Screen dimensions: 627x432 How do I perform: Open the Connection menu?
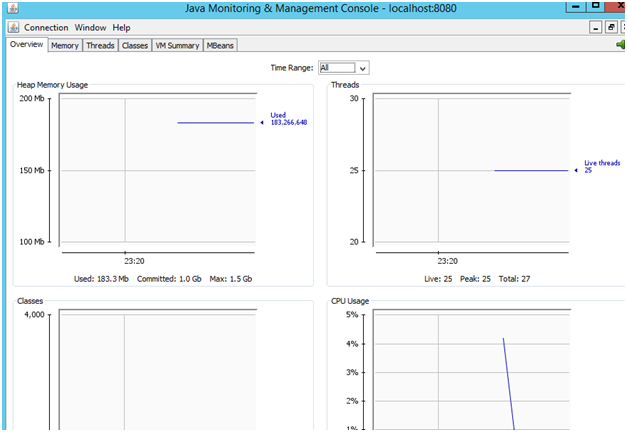pos(46,28)
